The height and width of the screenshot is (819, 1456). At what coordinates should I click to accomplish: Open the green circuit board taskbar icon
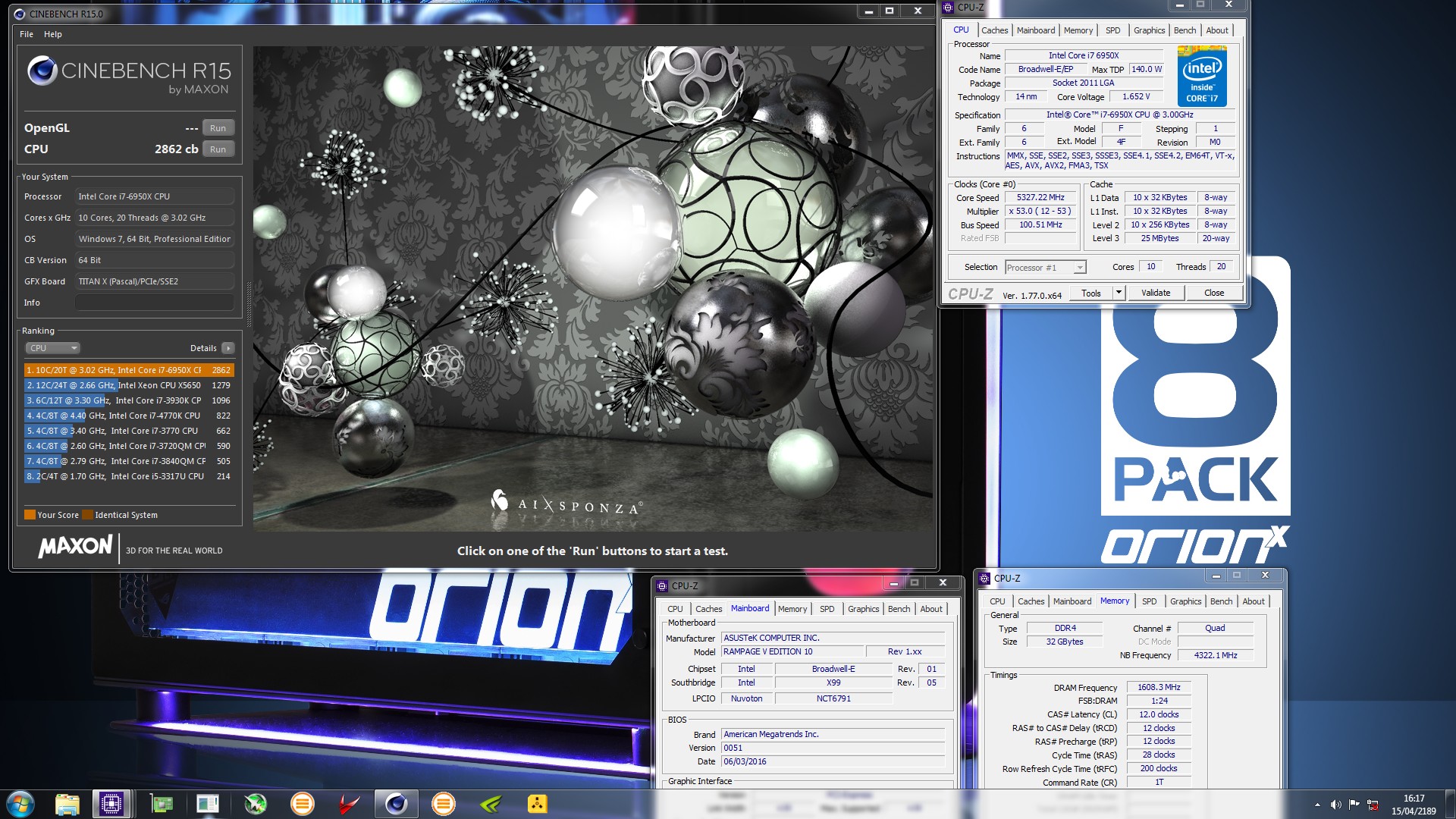pos(162,804)
